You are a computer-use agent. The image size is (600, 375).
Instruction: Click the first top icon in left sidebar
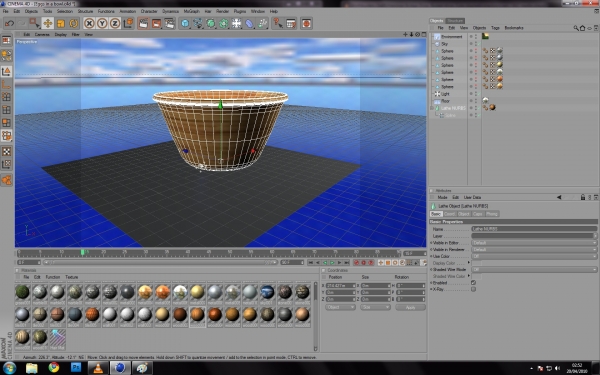[x=7, y=40]
